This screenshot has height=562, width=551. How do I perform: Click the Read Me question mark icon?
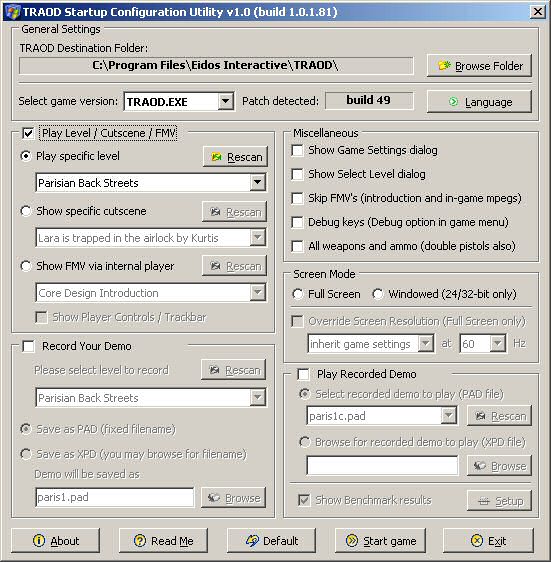coord(140,540)
